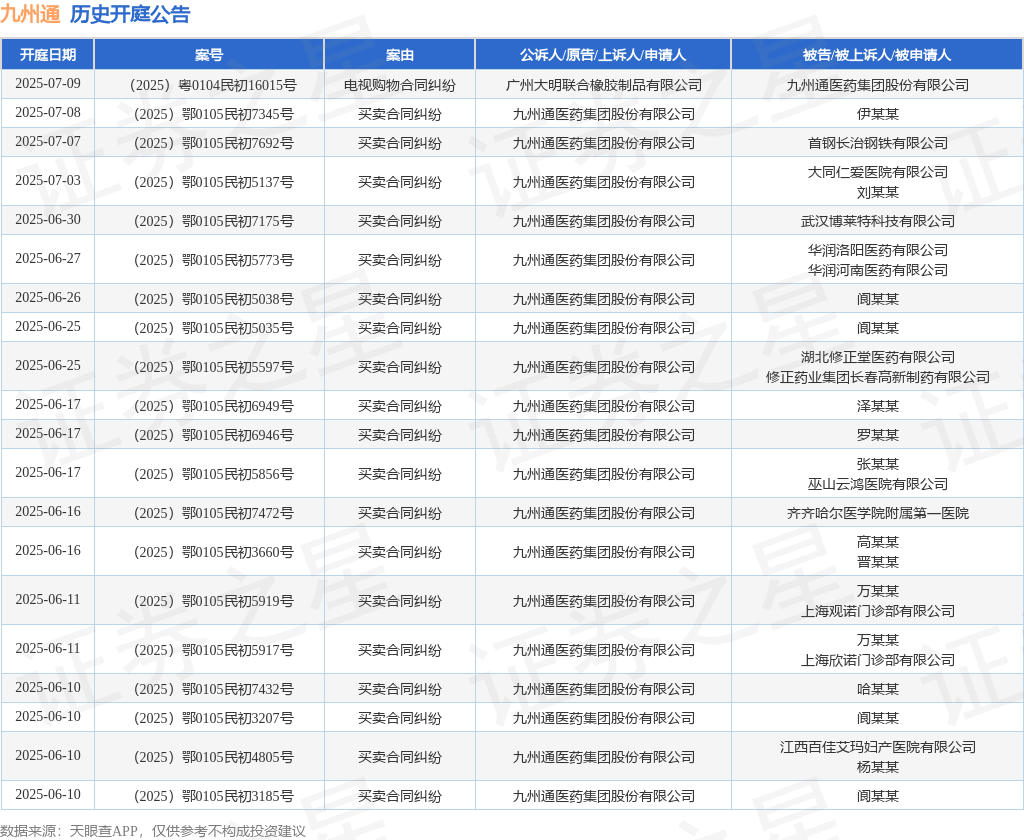1024x840 pixels.
Task: Click date cell 2025-07-03
Action: pyautogui.click(x=48, y=180)
